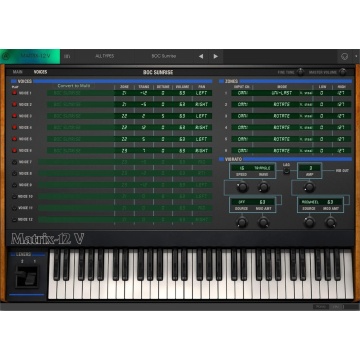
Task: Click Voice 6 zone value Z3
Action: coord(124,150)
